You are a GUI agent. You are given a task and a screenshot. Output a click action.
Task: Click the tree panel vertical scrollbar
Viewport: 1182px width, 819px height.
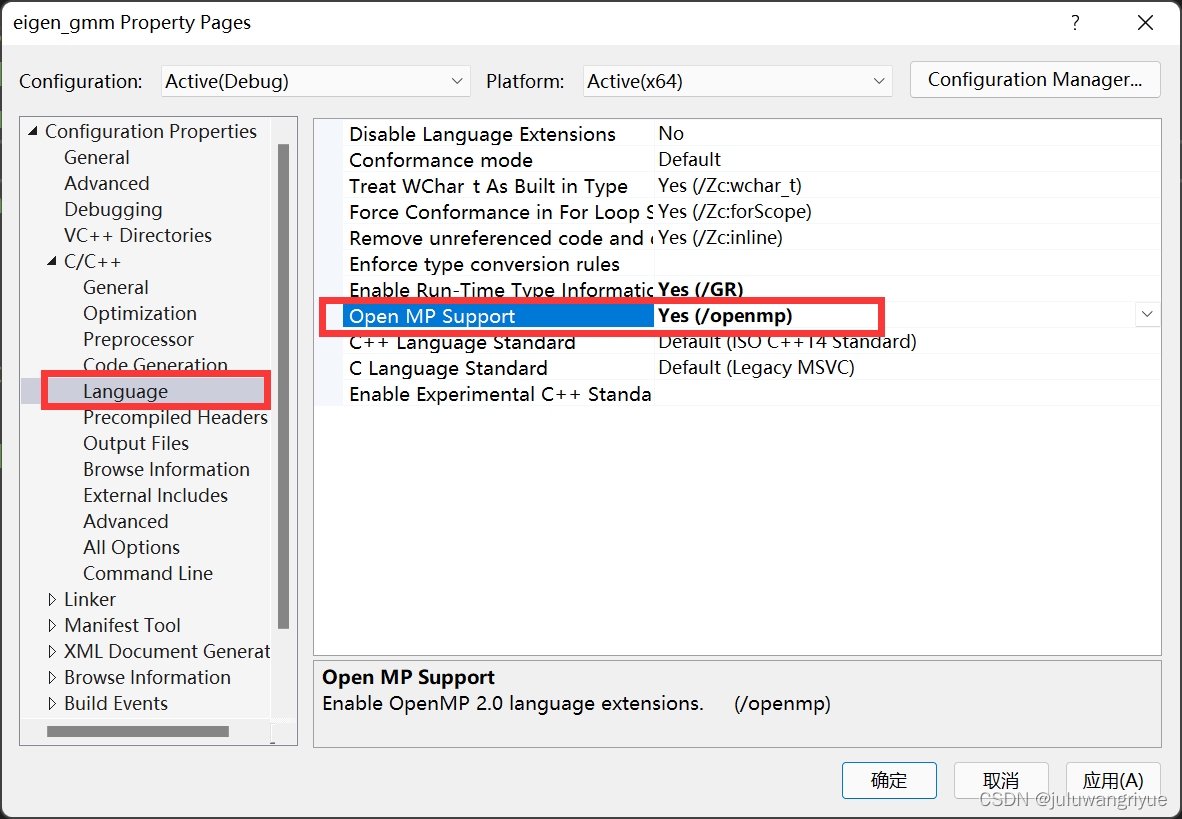(x=283, y=386)
